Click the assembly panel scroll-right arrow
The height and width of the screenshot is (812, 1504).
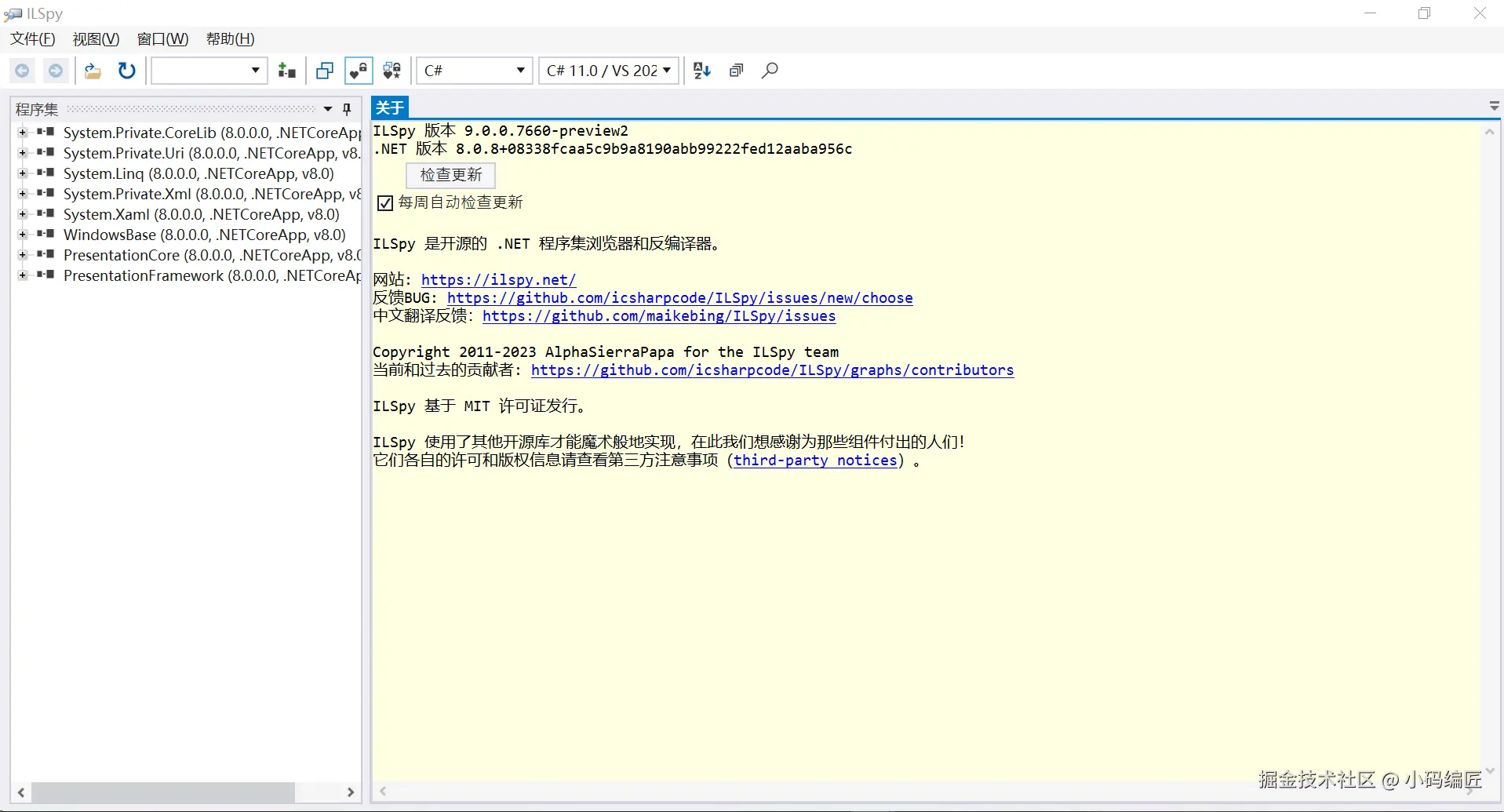click(x=351, y=792)
